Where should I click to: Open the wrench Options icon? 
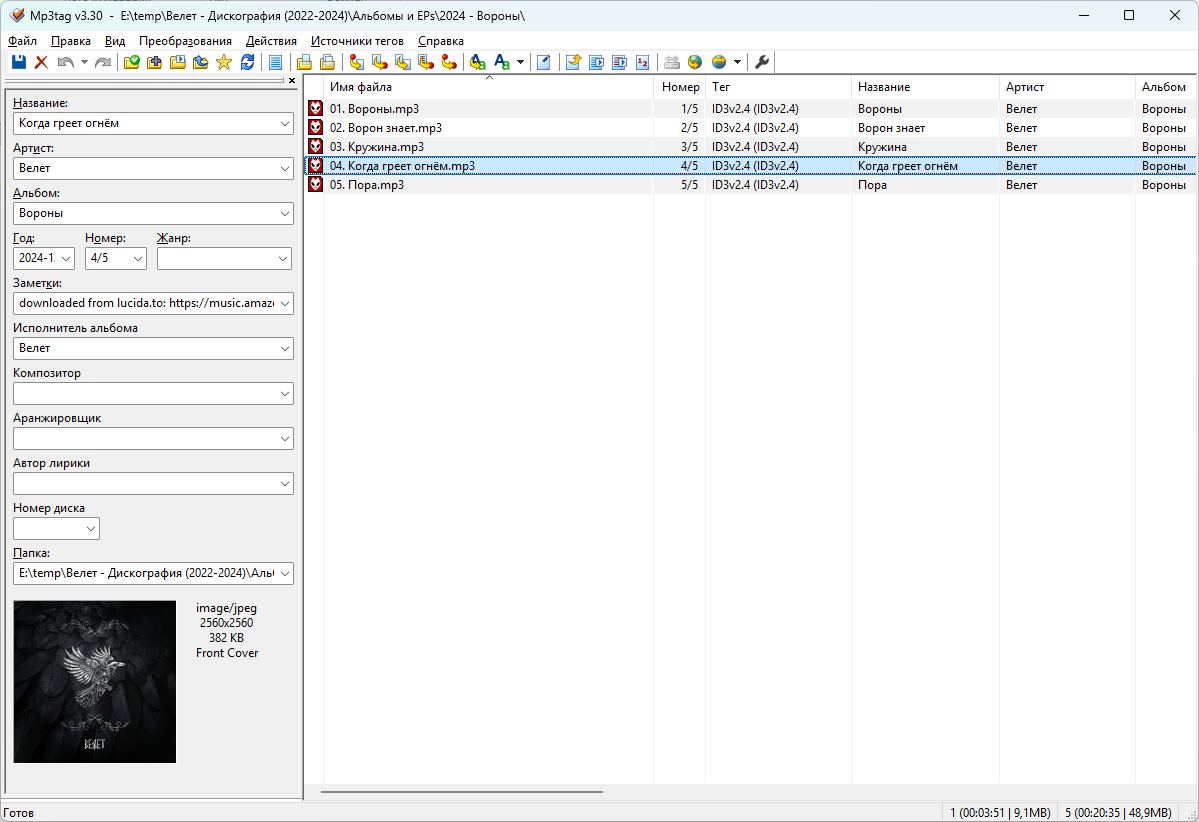coord(762,63)
